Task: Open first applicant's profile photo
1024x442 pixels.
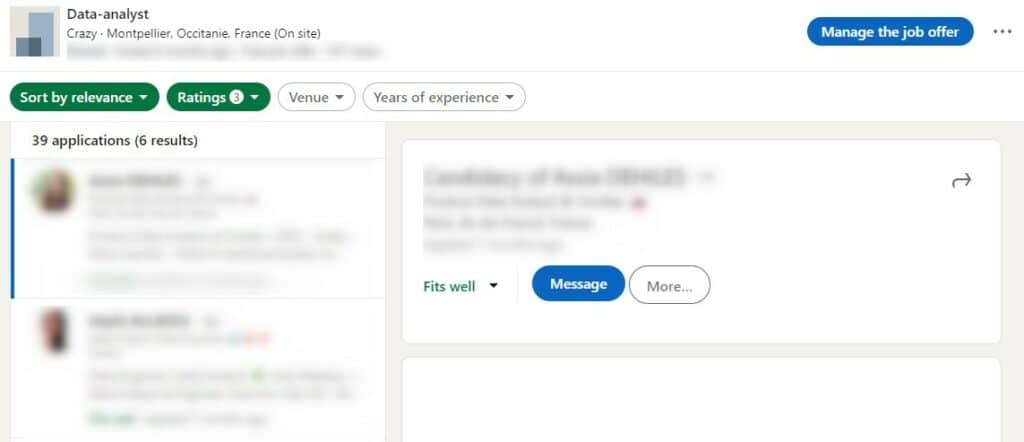Action: 54,191
